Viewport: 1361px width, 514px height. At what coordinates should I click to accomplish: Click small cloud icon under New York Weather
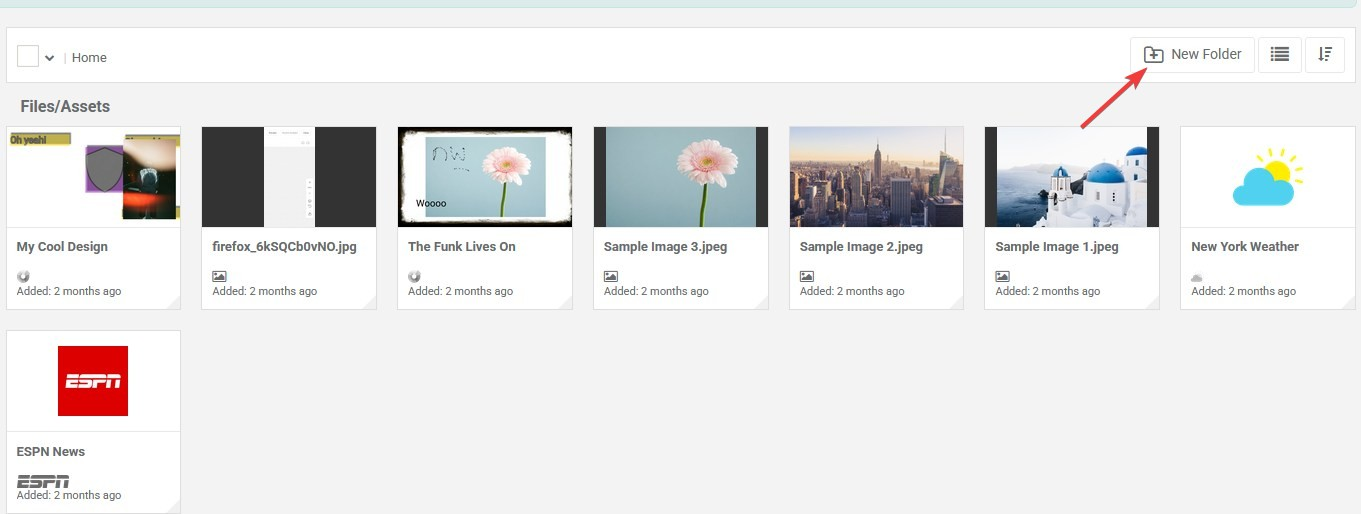[x=1197, y=277]
